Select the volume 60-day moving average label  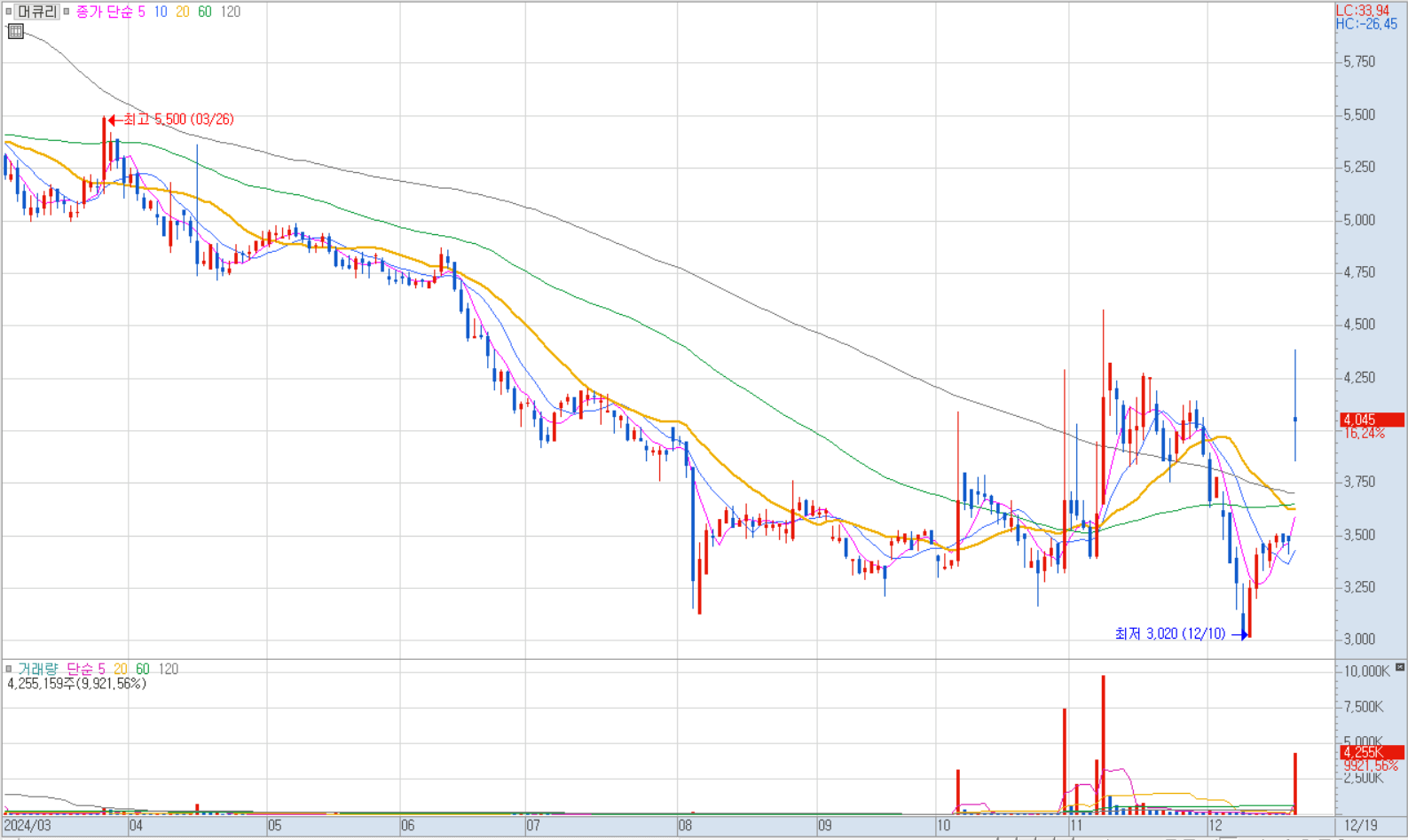point(143,669)
